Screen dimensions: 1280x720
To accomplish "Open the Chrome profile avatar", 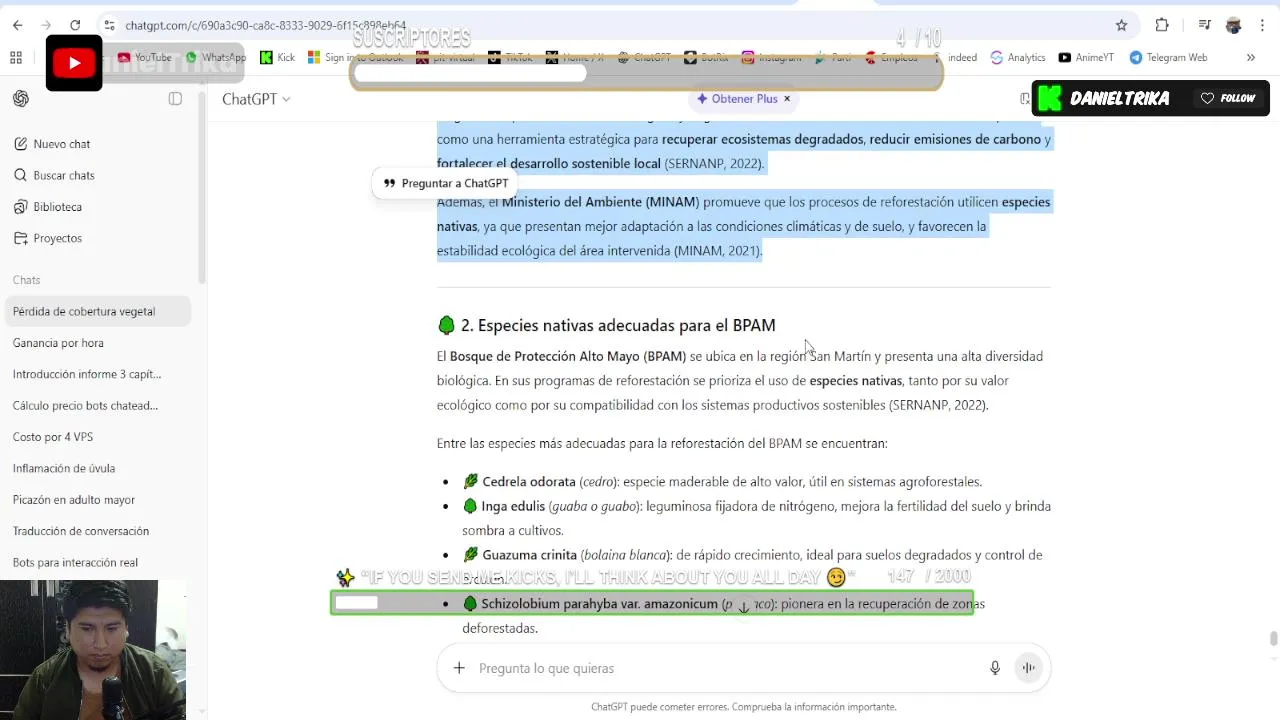I will [1233, 25].
